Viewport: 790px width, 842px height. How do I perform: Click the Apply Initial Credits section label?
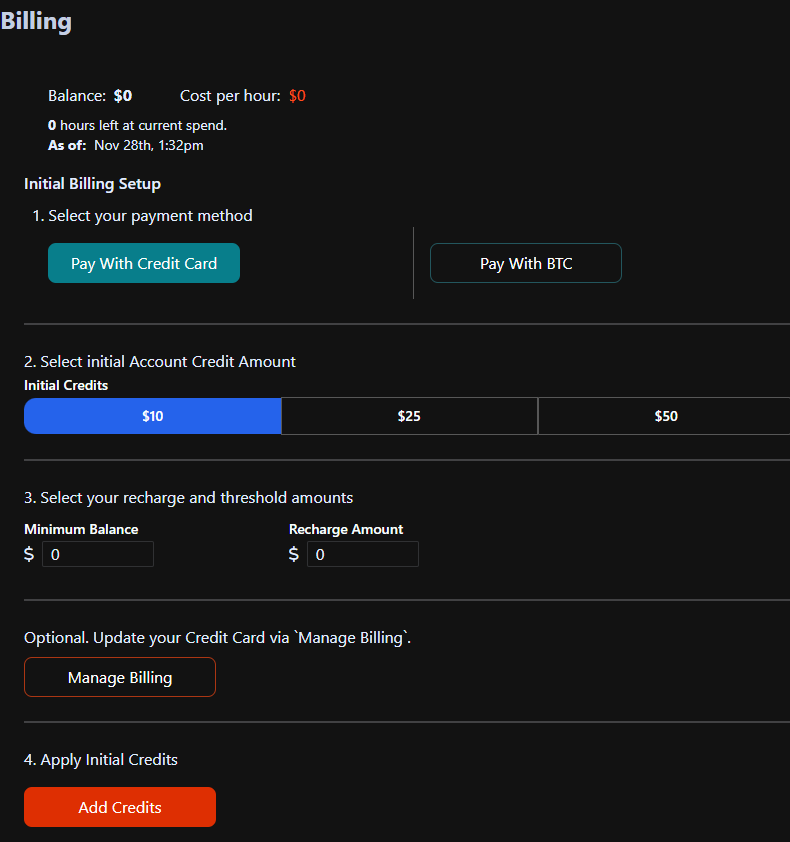coord(102,759)
